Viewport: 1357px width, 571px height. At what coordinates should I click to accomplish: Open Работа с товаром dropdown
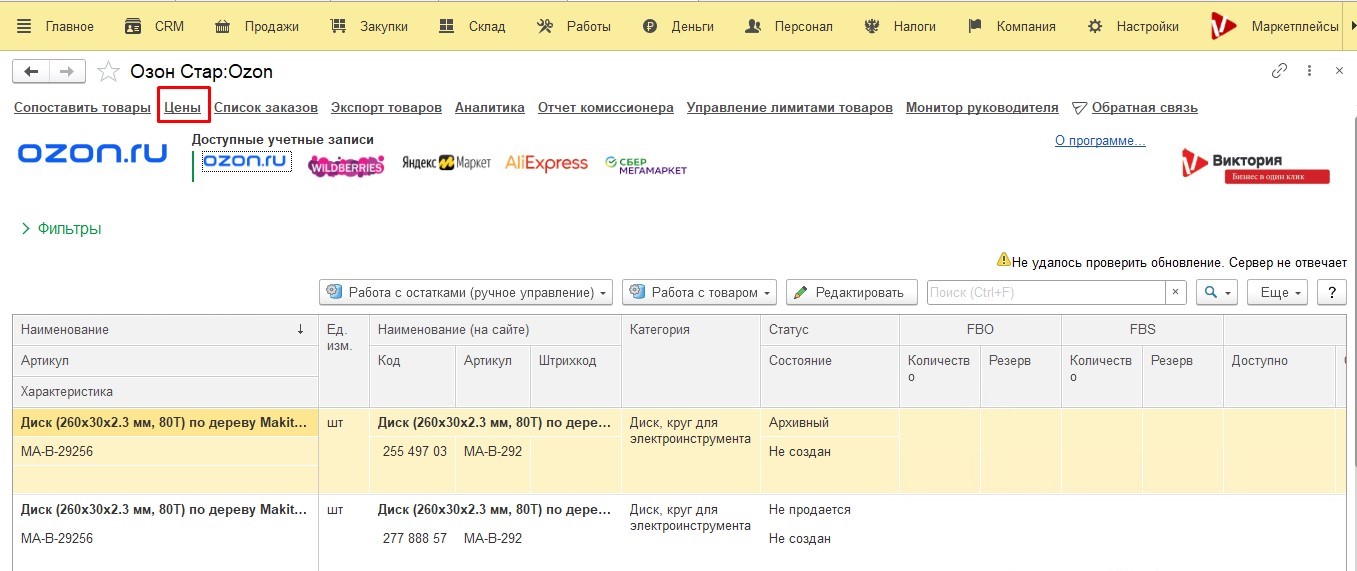[x=700, y=292]
